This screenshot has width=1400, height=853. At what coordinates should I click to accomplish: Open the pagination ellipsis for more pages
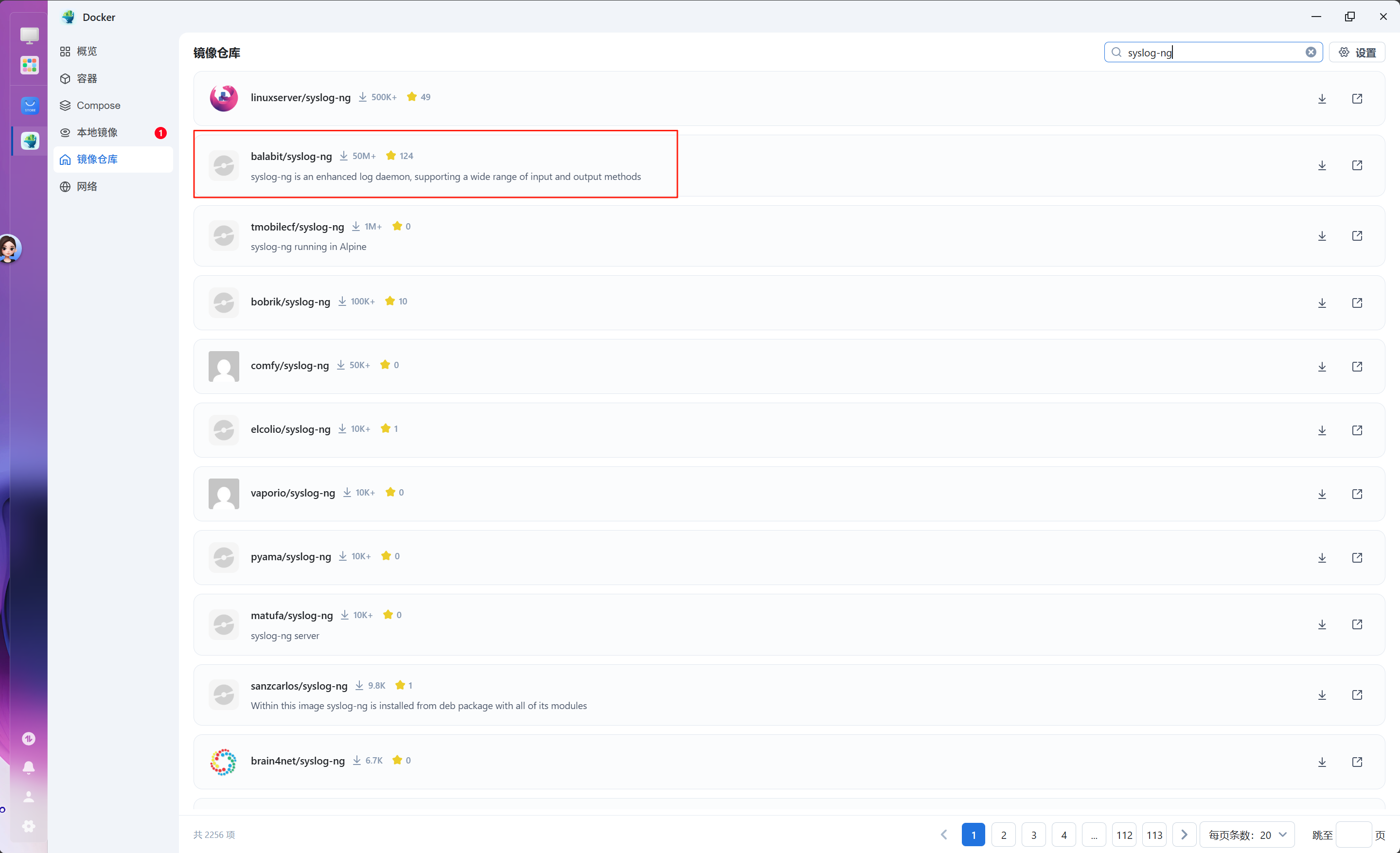[x=1094, y=835]
